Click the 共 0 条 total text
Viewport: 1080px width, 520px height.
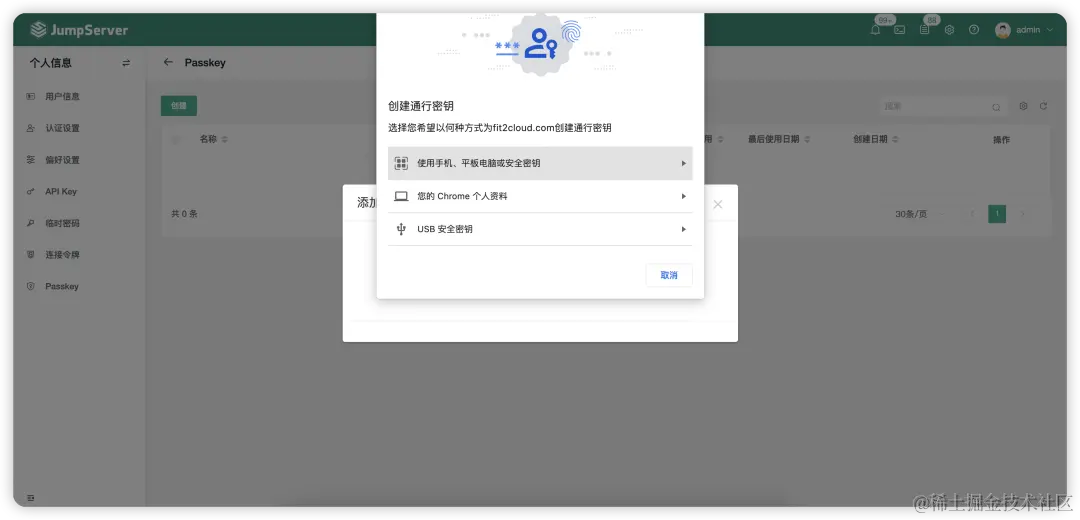(x=185, y=214)
